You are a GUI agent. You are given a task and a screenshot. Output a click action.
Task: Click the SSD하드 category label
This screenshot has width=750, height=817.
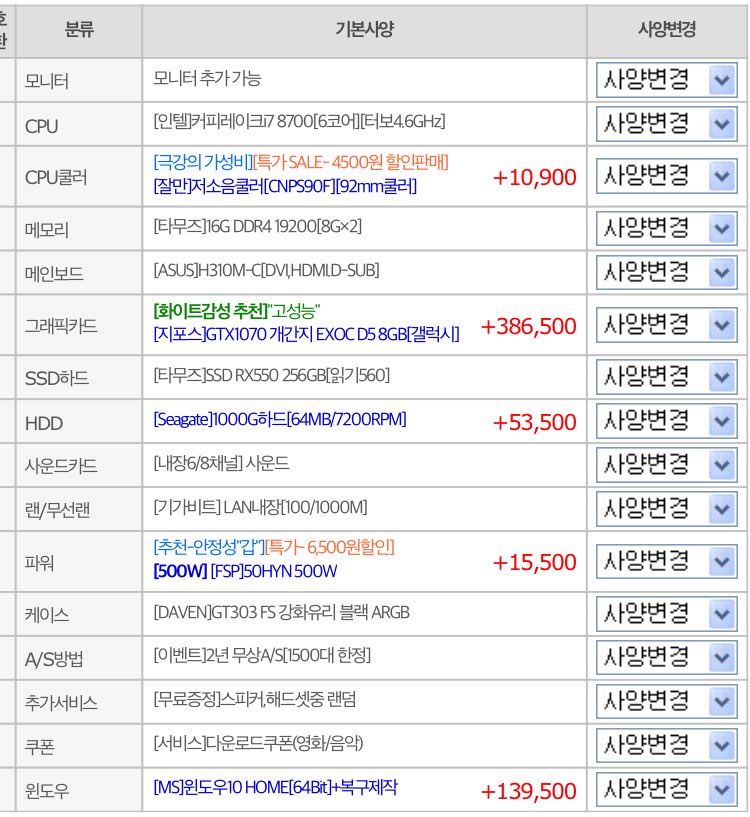[x=57, y=378]
